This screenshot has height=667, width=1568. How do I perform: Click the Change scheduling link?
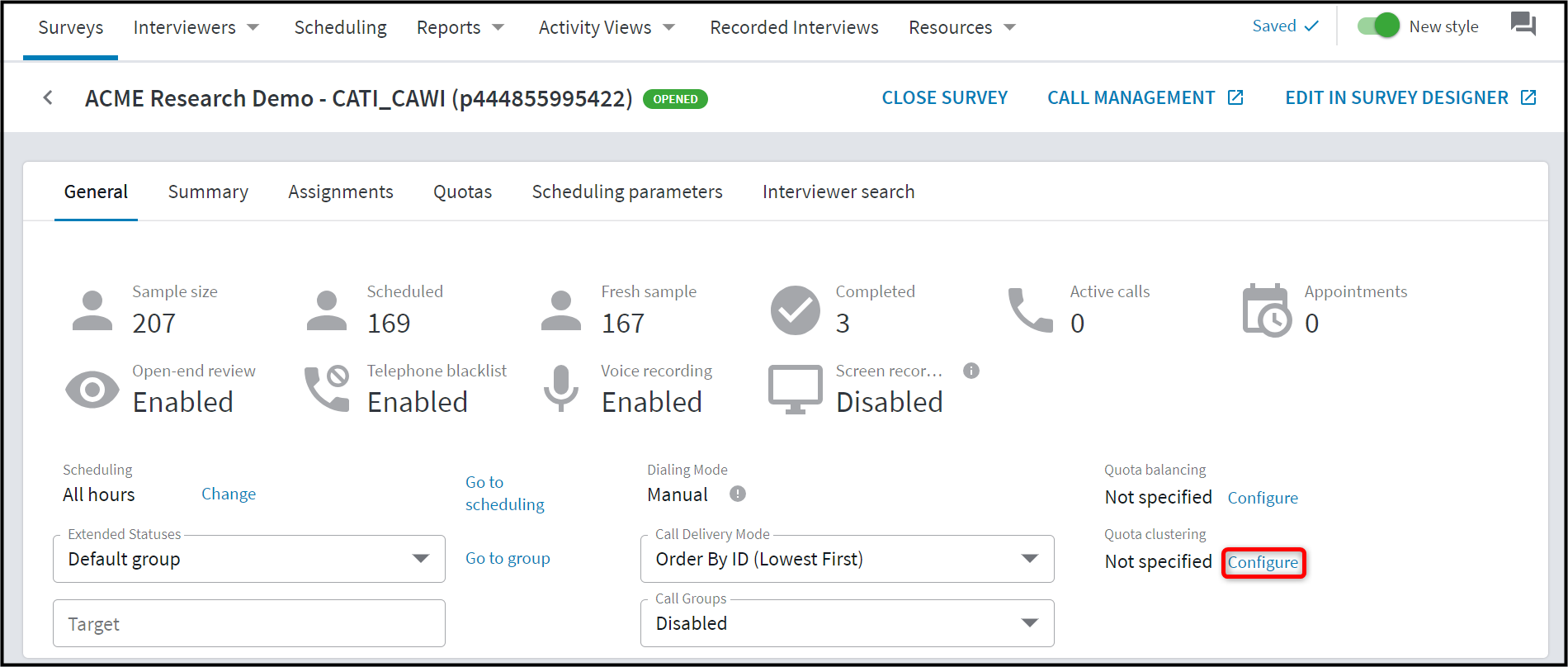tap(229, 494)
